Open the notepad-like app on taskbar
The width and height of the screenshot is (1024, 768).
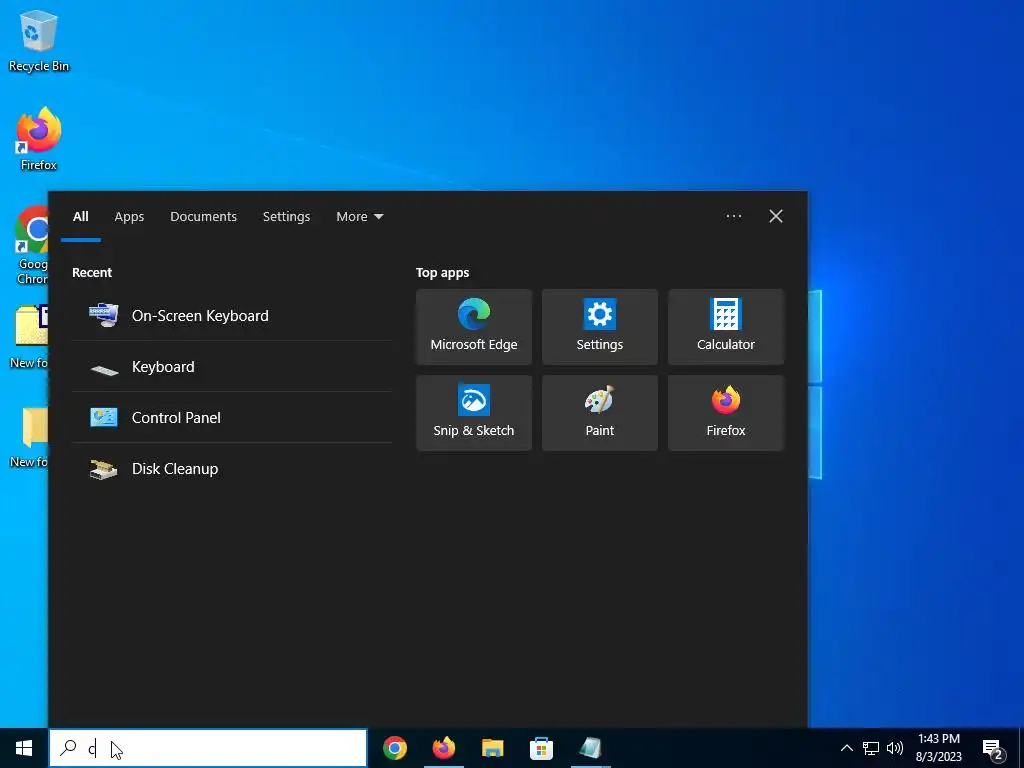click(x=590, y=748)
